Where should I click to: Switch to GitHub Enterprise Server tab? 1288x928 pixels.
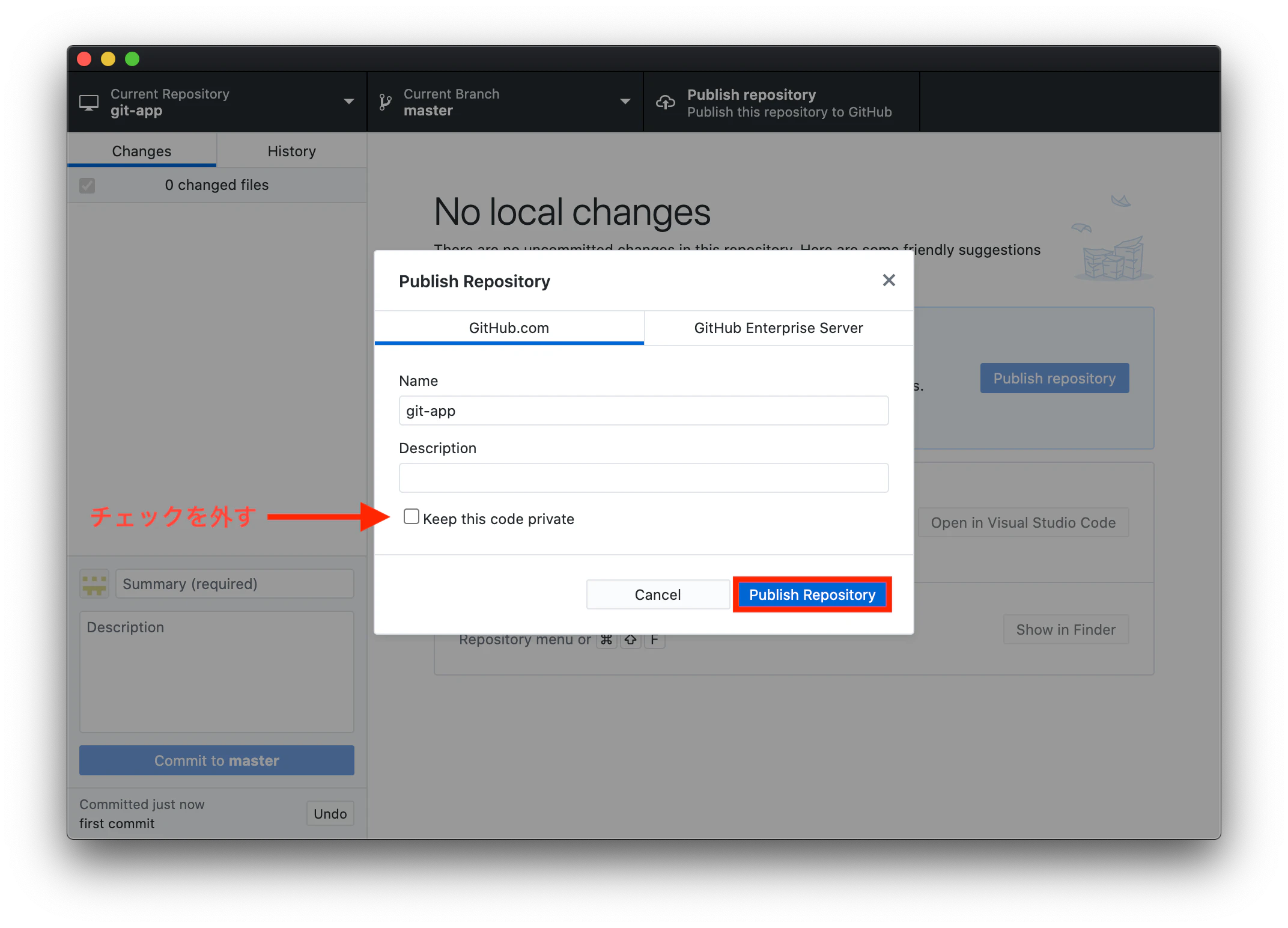click(x=778, y=328)
